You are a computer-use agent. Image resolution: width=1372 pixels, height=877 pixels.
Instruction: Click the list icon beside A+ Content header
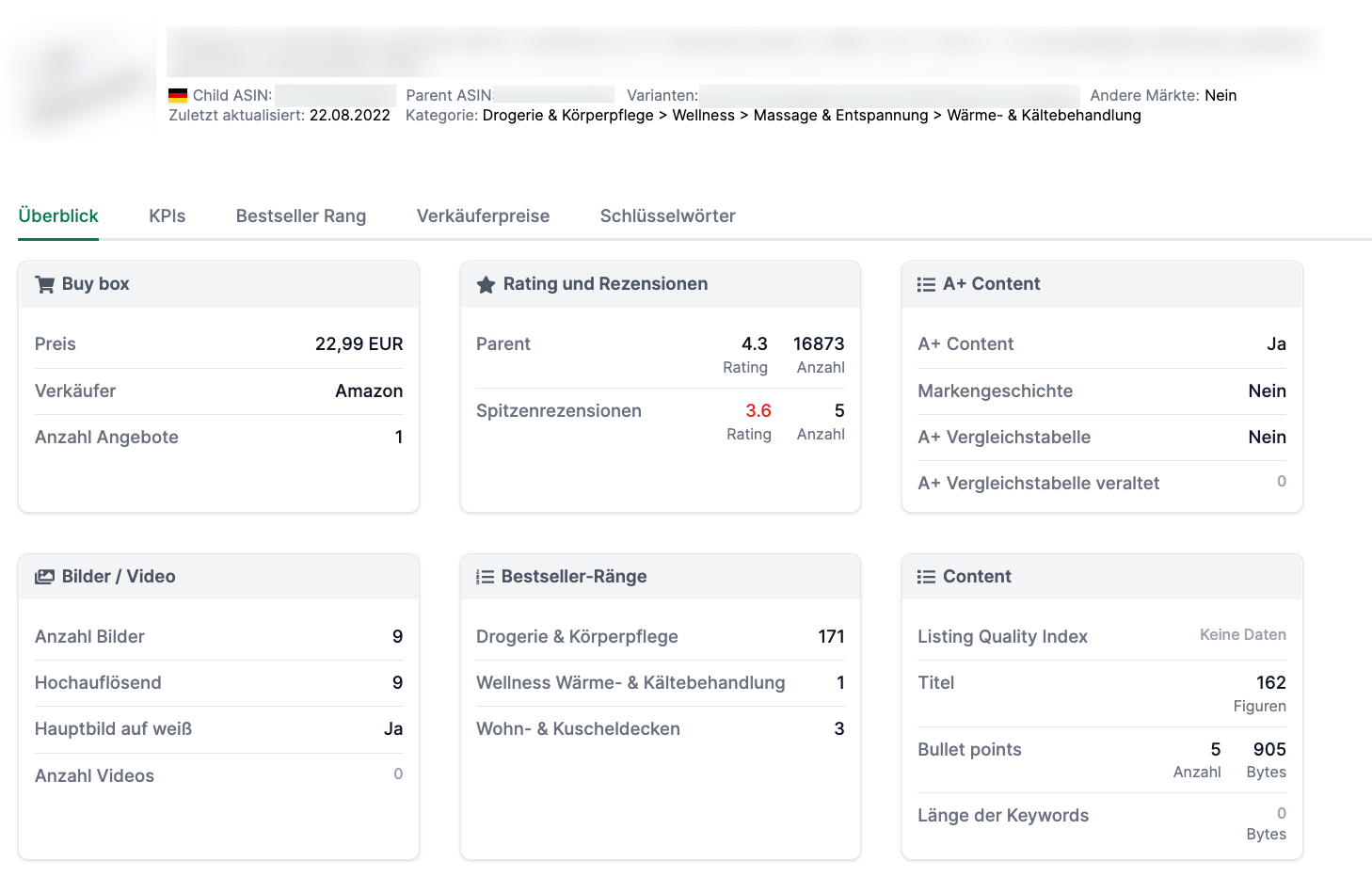point(927,284)
